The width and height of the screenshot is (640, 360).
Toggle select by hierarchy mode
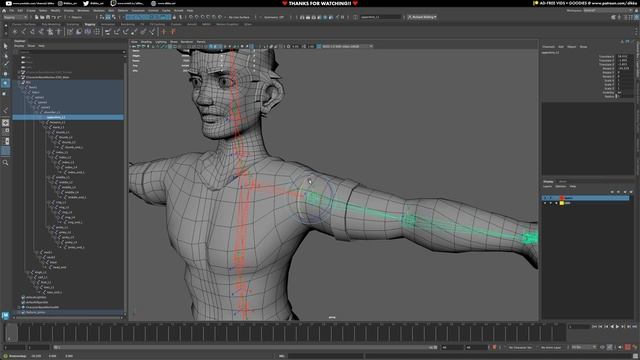tap(102, 17)
